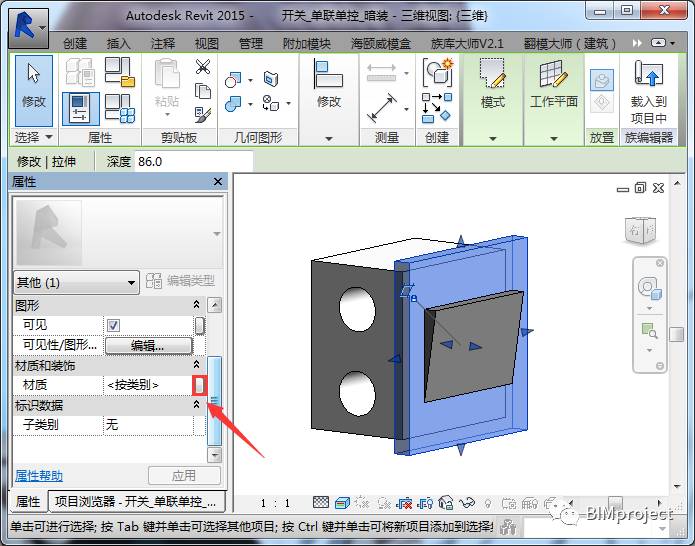Viewport: 695px width, 546px height.
Task: Open the 视图 ribbon tab
Action: [x=207, y=43]
